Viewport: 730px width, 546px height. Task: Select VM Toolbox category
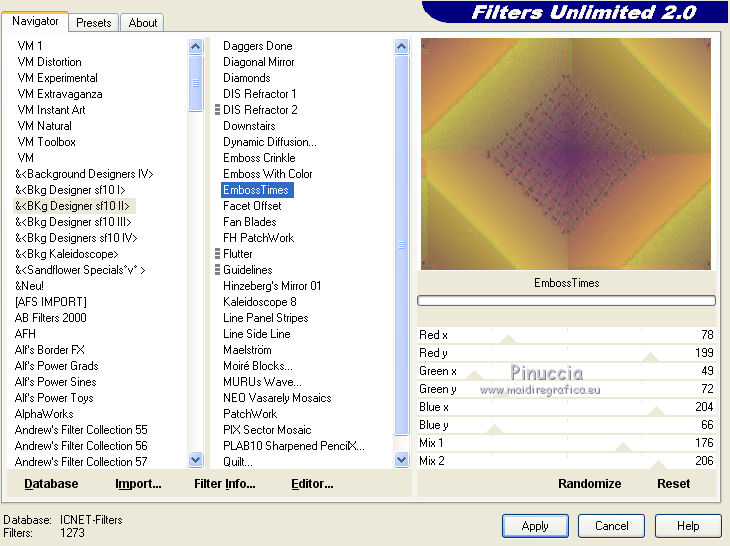click(46, 142)
